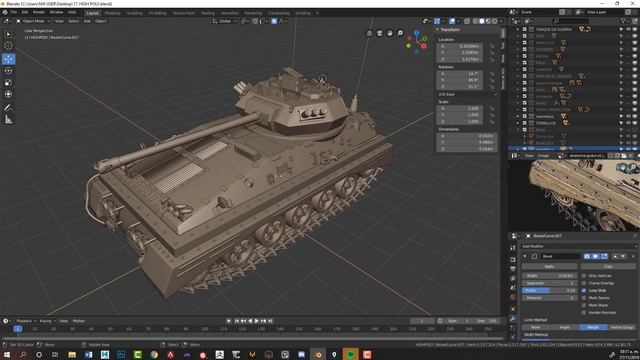Open the timeline Keying dropdown

[x=47, y=321]
